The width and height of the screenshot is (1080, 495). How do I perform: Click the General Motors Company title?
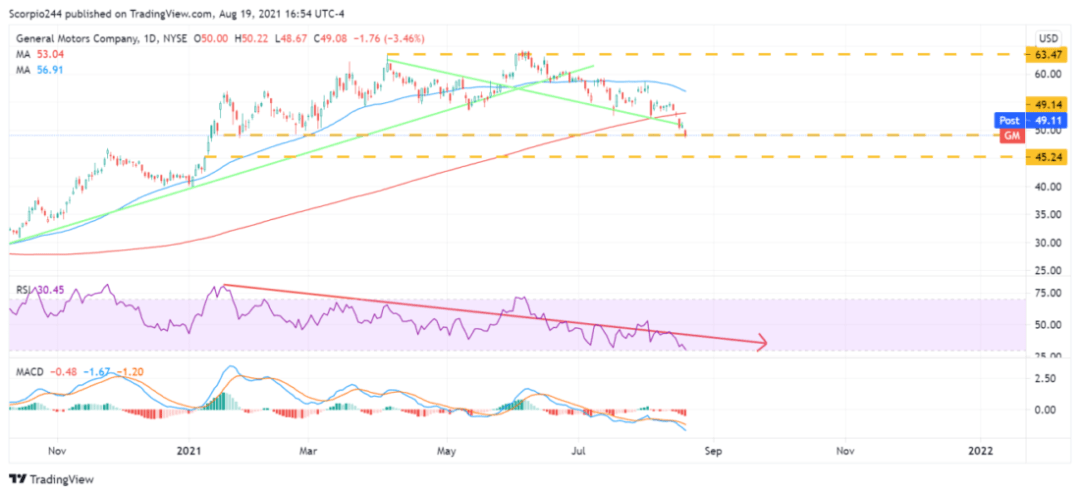pos(74,37)
